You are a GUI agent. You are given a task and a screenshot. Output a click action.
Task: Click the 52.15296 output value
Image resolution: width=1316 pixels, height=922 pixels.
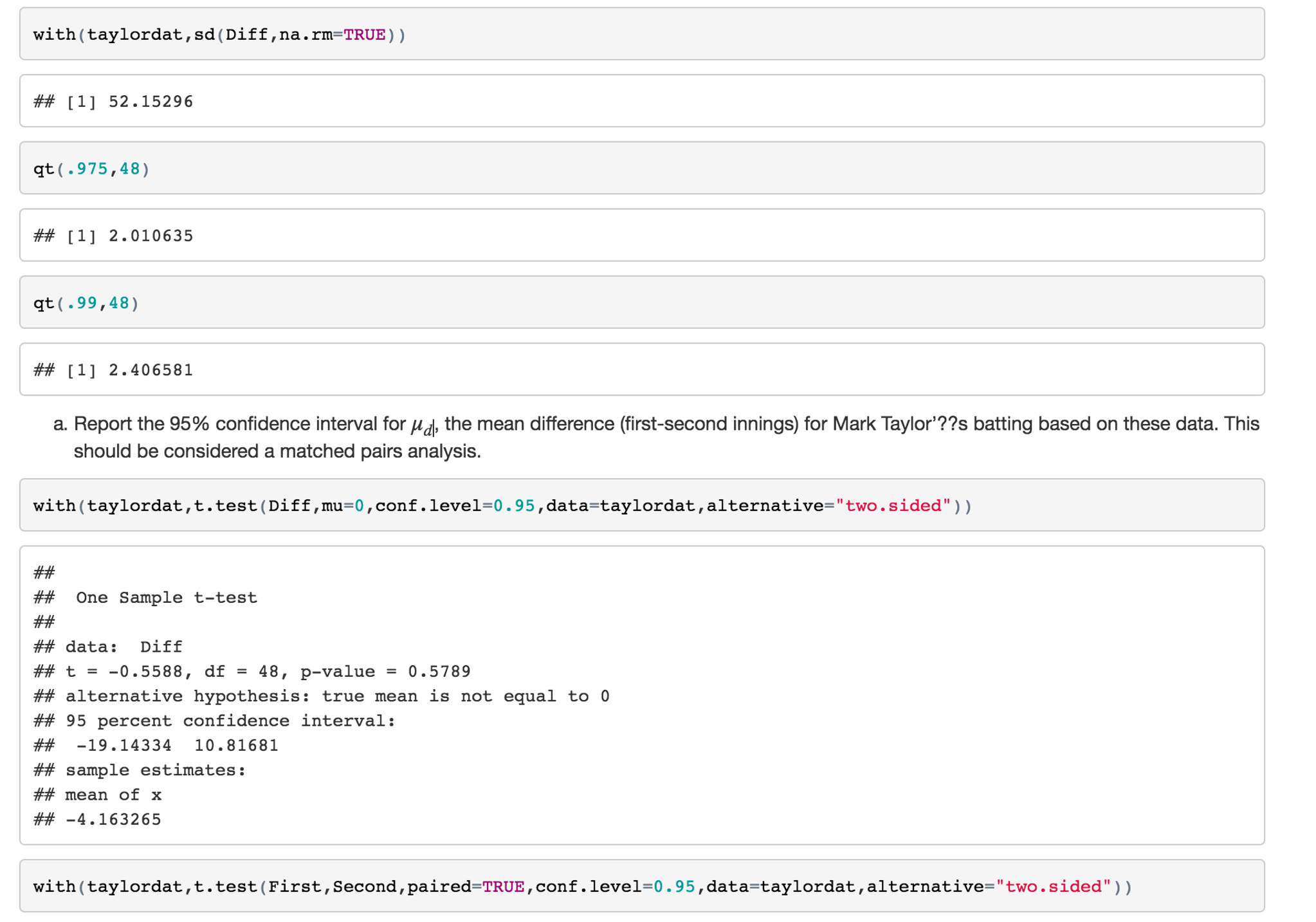[151, 102]
